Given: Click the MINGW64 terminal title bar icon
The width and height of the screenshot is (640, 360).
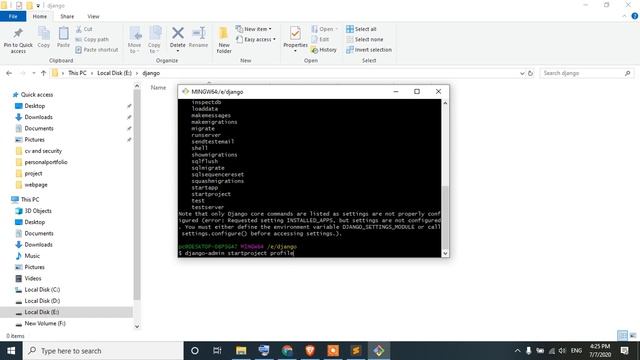Looking at the screenshot, I should pyautogui.click(x=185, y=91).
